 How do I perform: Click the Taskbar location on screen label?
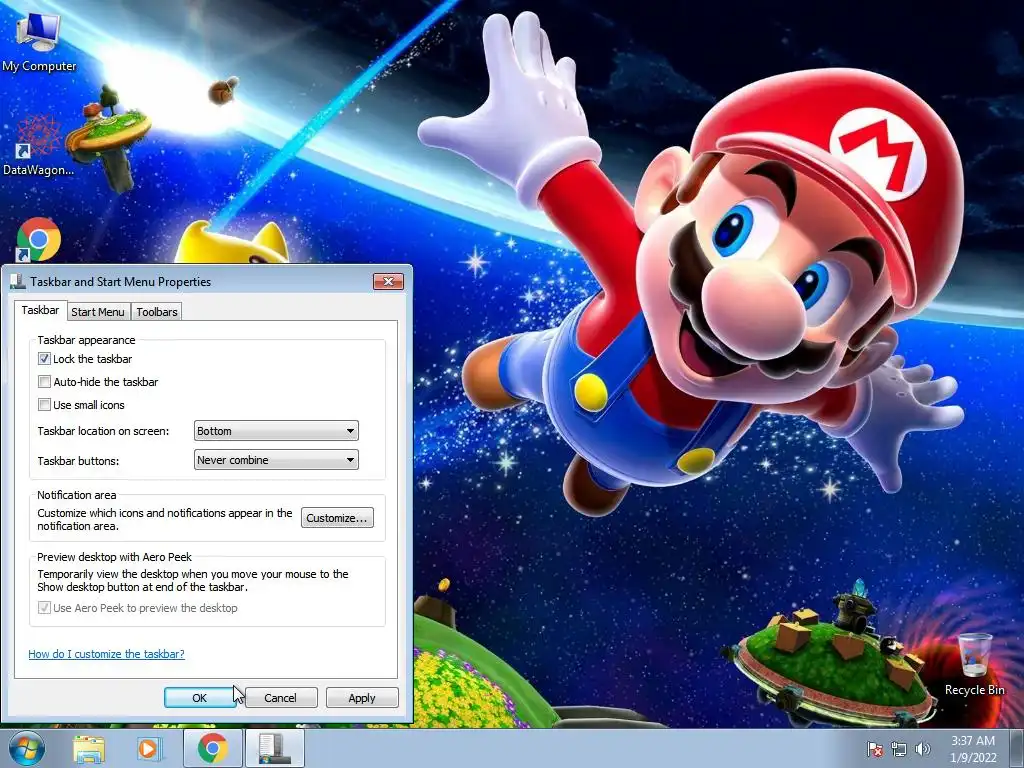[103, 431]
